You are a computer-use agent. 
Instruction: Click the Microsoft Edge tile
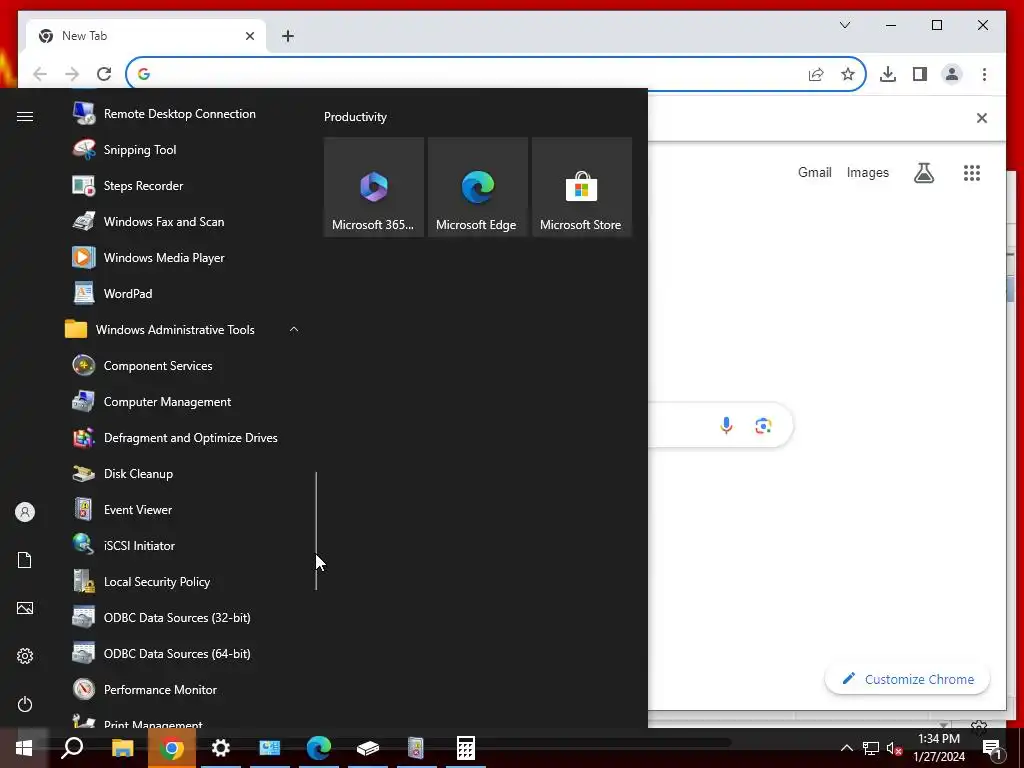pyautogui.click(x=477, y=187)
